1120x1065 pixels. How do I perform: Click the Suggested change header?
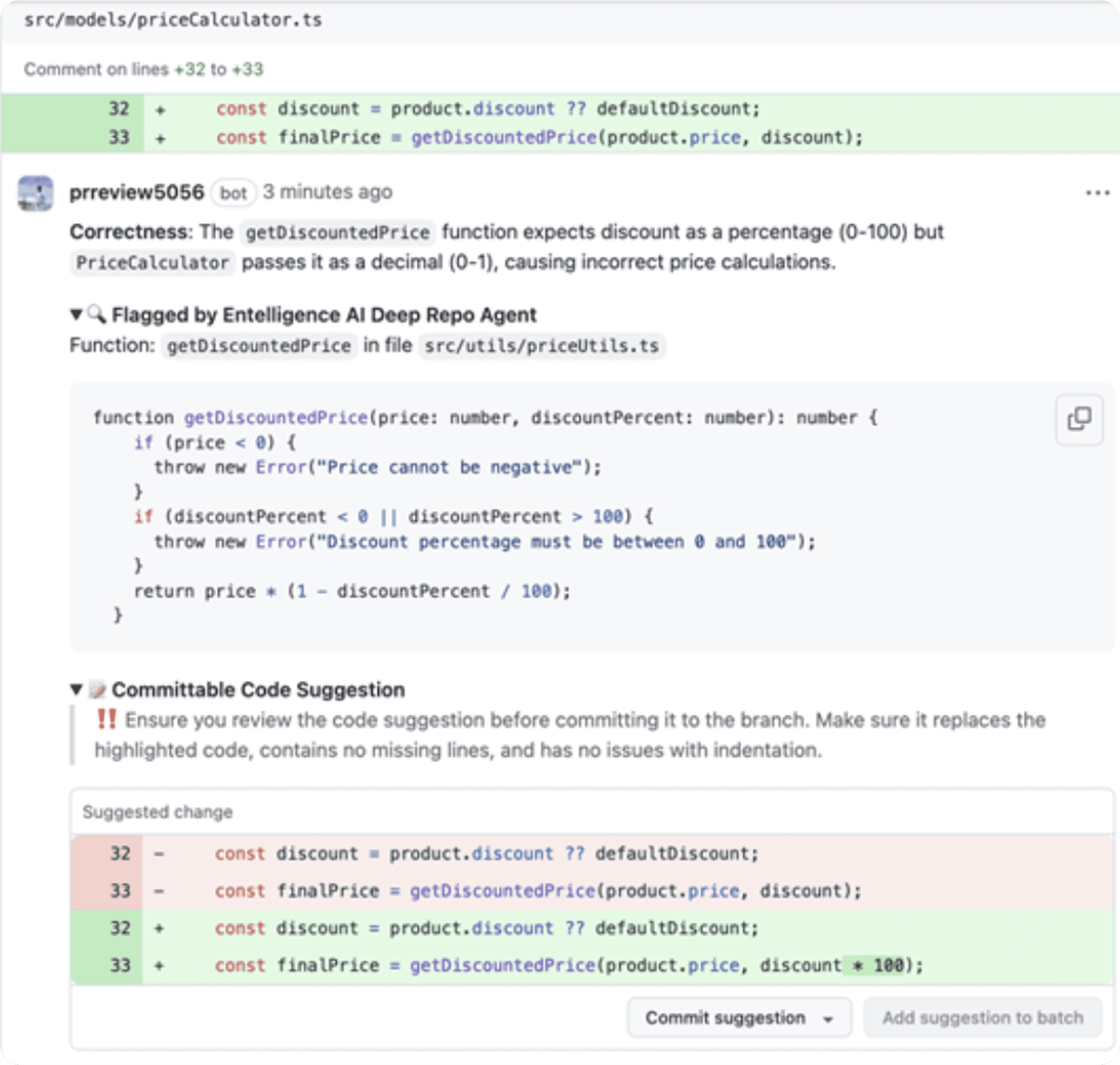[x=157, y=812]
